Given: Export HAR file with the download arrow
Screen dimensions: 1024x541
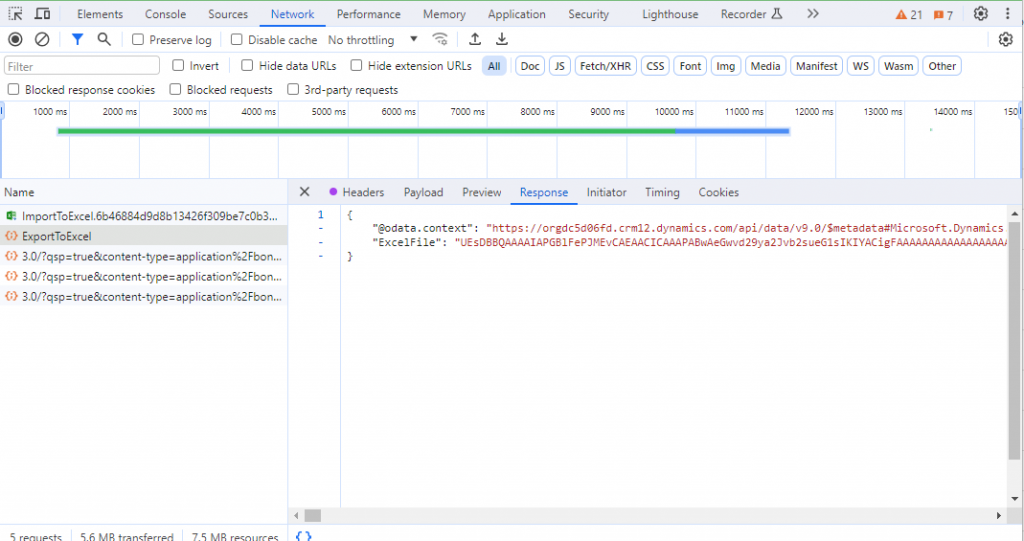Looking at the screenshot, I should pos(502,40).
